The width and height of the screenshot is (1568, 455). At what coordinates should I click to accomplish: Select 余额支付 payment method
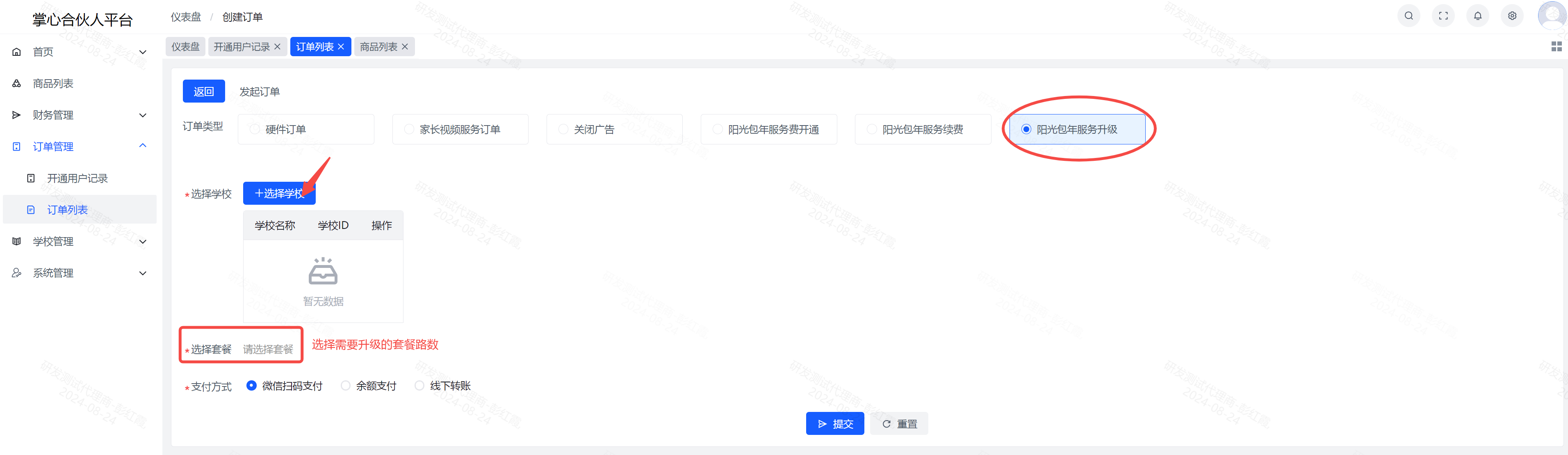click(x=346, y=386)
